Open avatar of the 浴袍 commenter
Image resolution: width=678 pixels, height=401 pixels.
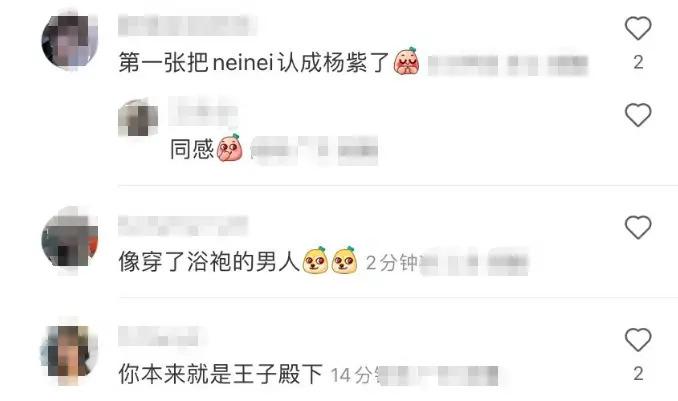click(x=70, y=240)
